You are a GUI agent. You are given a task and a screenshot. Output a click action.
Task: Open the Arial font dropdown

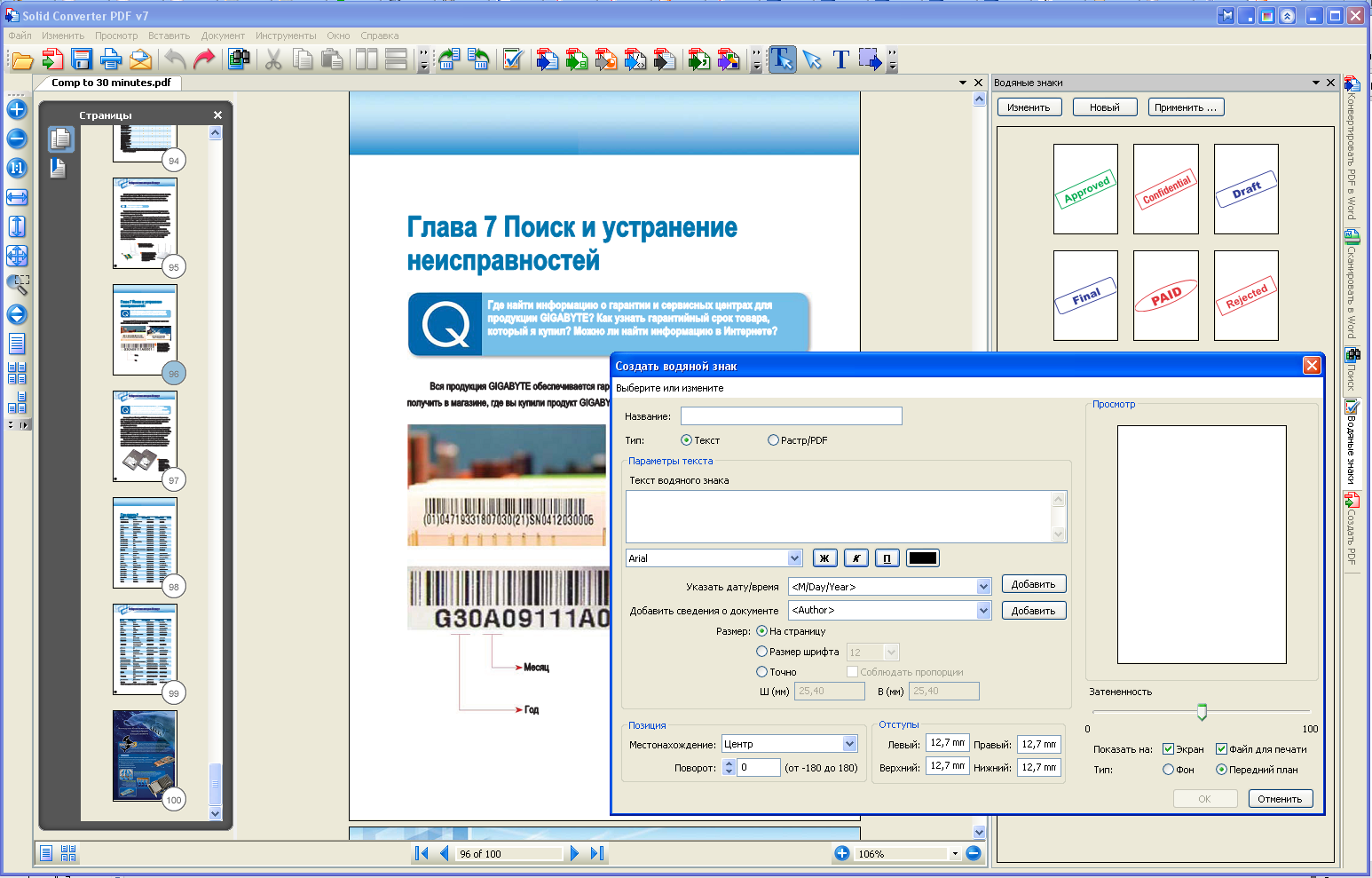click(794, 558)
